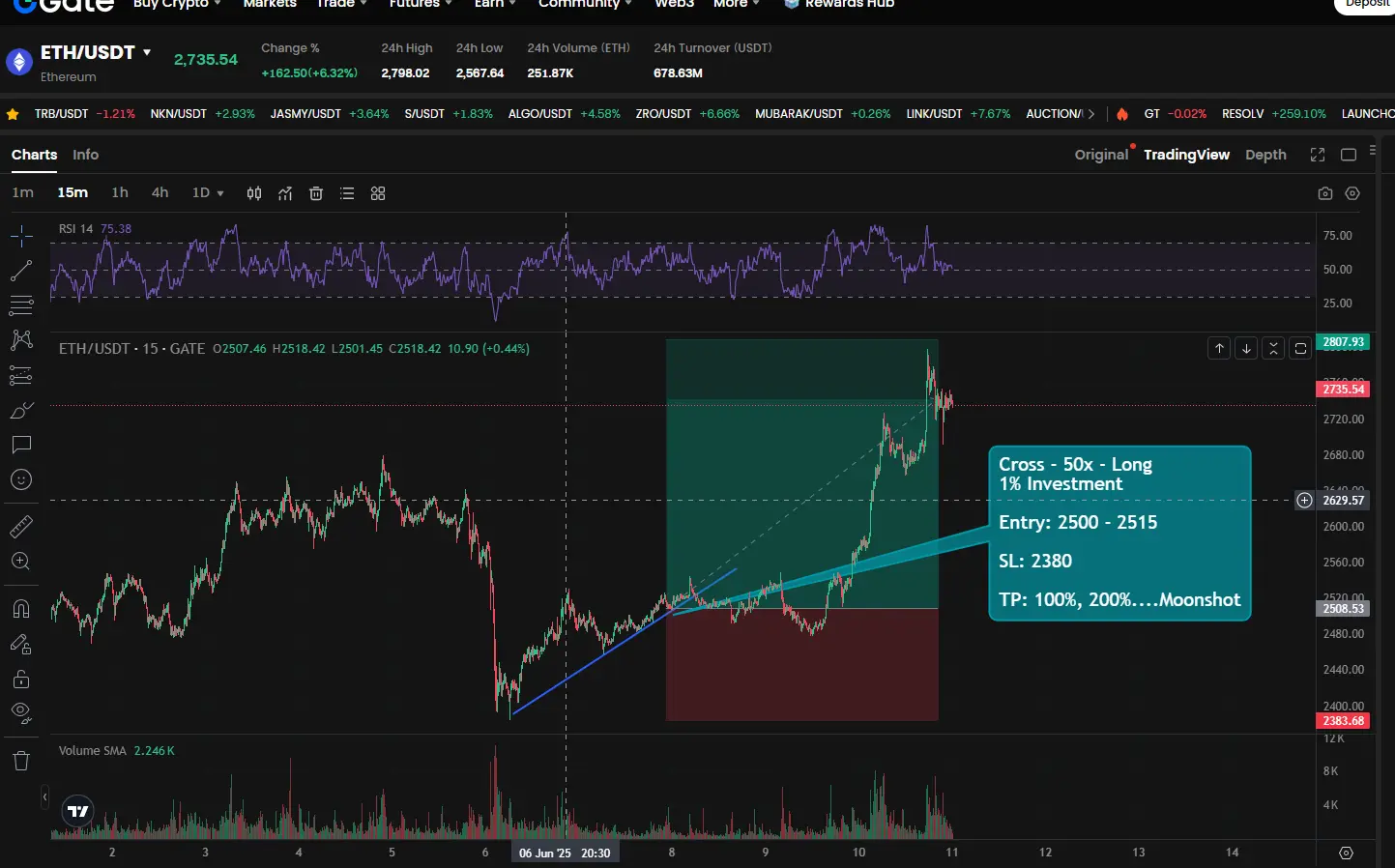Switch to the Charts tab
The image size is (1395, 868).
tap(34, 155)
